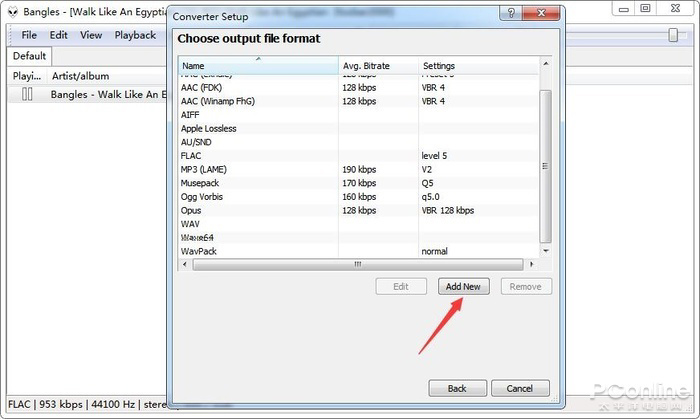Screen dimensions: 700x419
Task: Click the 160 kbps bitrate cell
Action: click(x=359, y=197)
